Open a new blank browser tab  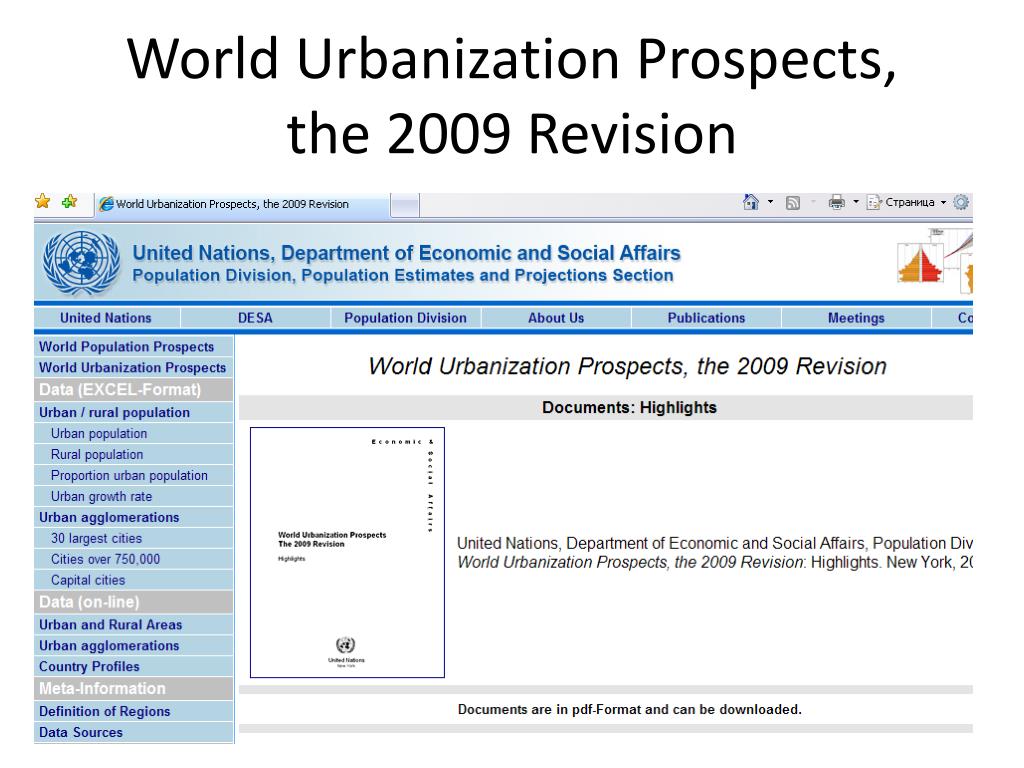[404, 206]
